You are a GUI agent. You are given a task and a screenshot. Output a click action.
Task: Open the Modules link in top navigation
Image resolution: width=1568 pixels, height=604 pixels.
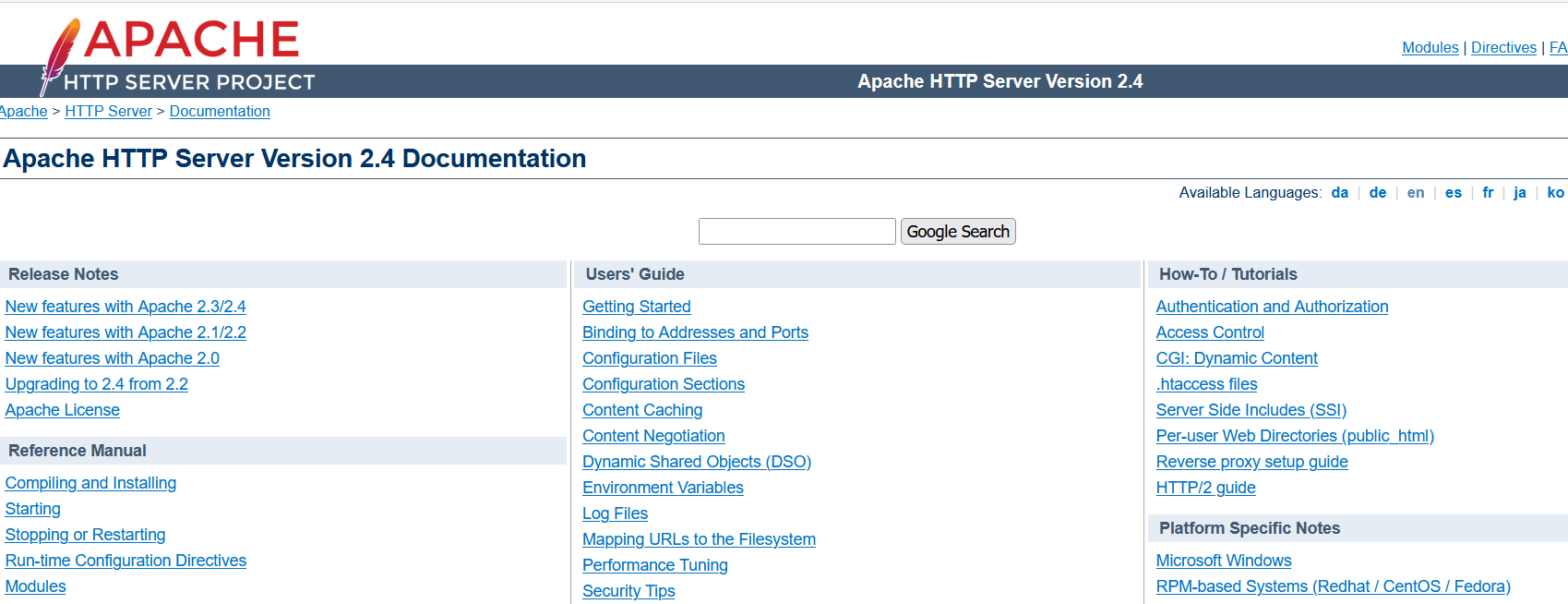(1430, 47)
